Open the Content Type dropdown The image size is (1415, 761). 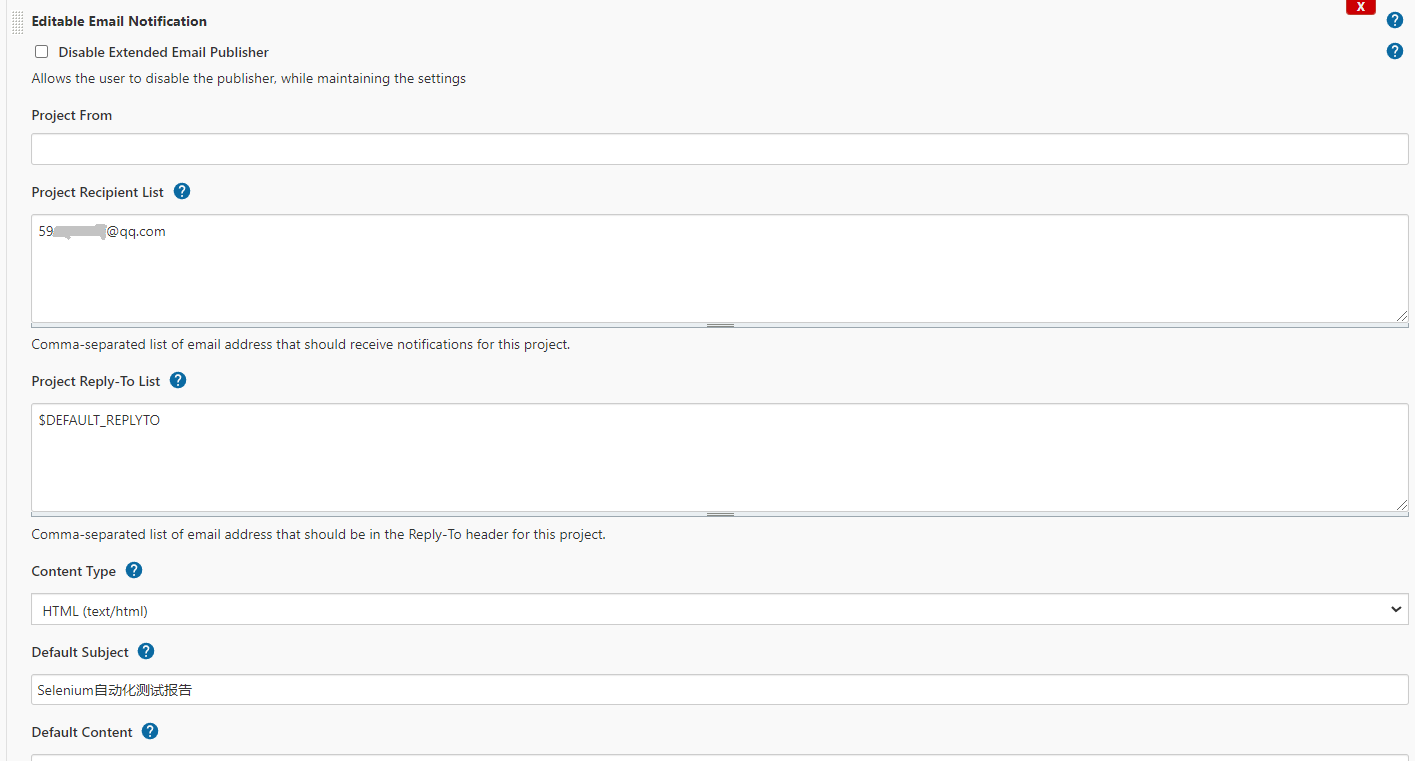pos(720,609)
